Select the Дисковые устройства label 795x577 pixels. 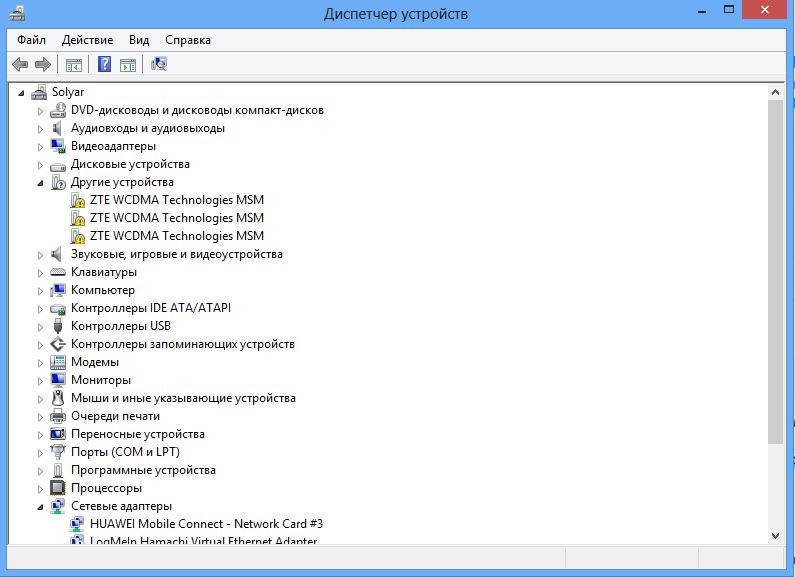[x=130, y=164]
